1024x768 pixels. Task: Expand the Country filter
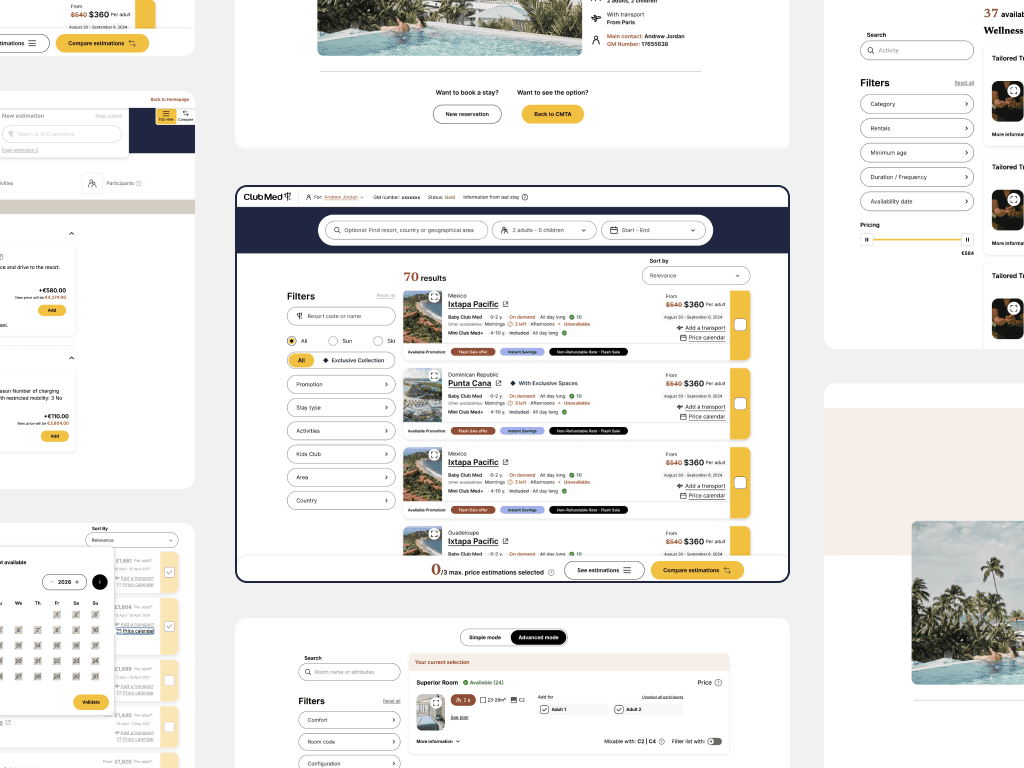(341, 501)
